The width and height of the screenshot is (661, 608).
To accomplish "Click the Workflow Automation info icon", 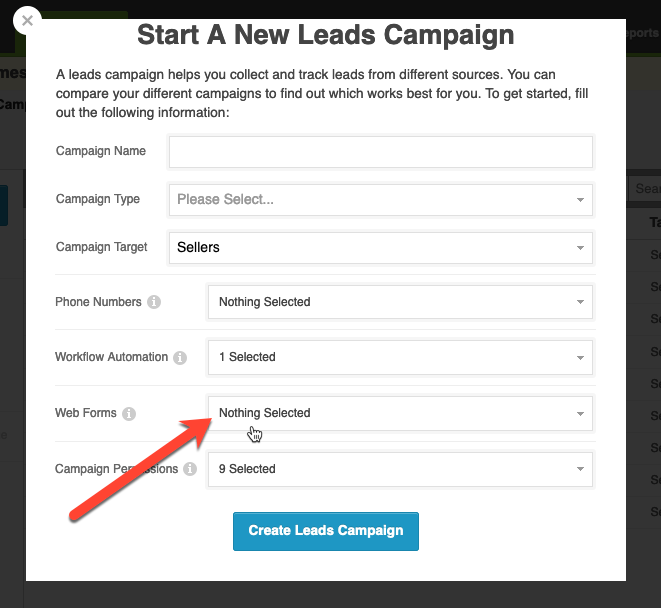I will point(180,357).
